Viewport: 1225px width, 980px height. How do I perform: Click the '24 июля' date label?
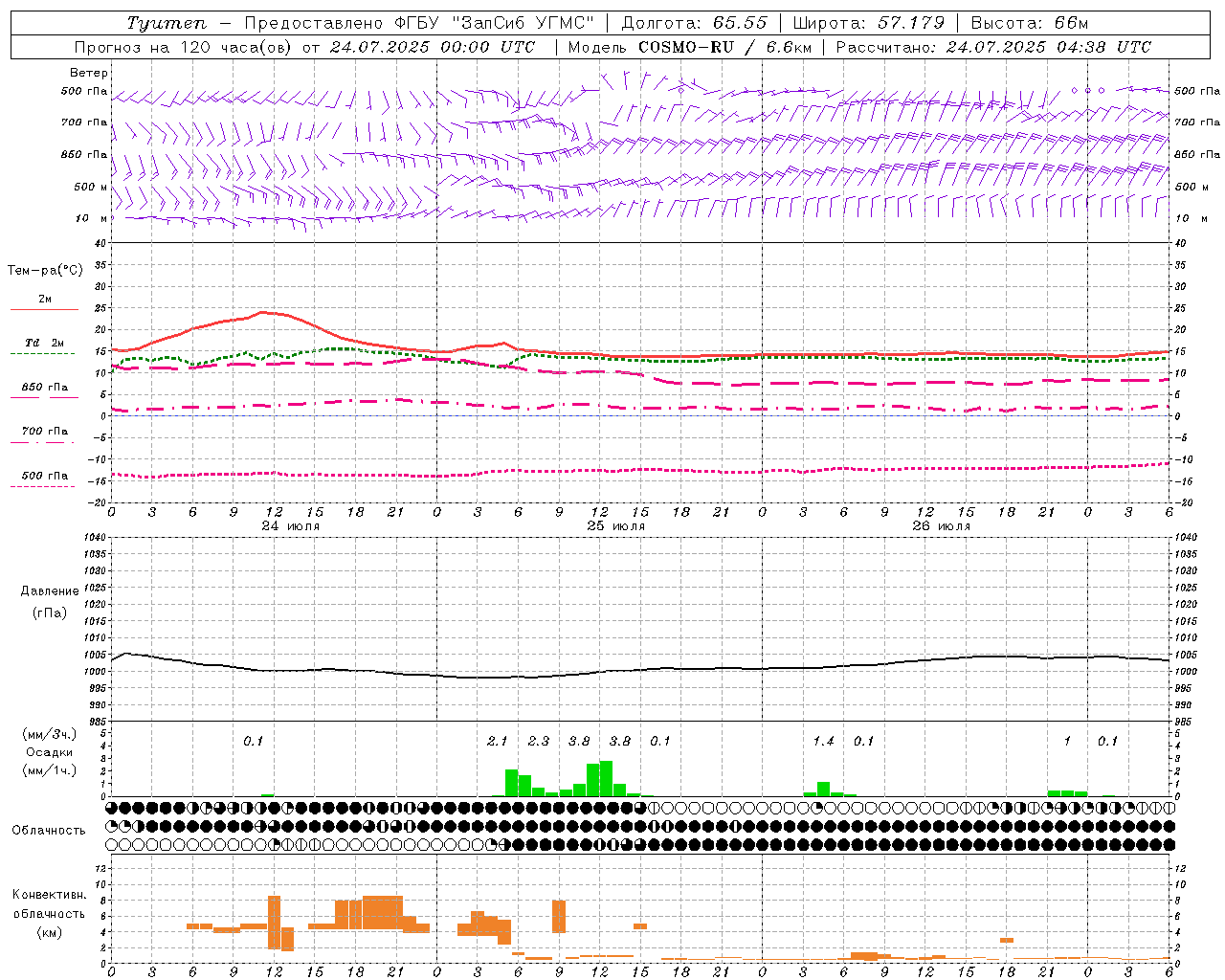[291, 526]
